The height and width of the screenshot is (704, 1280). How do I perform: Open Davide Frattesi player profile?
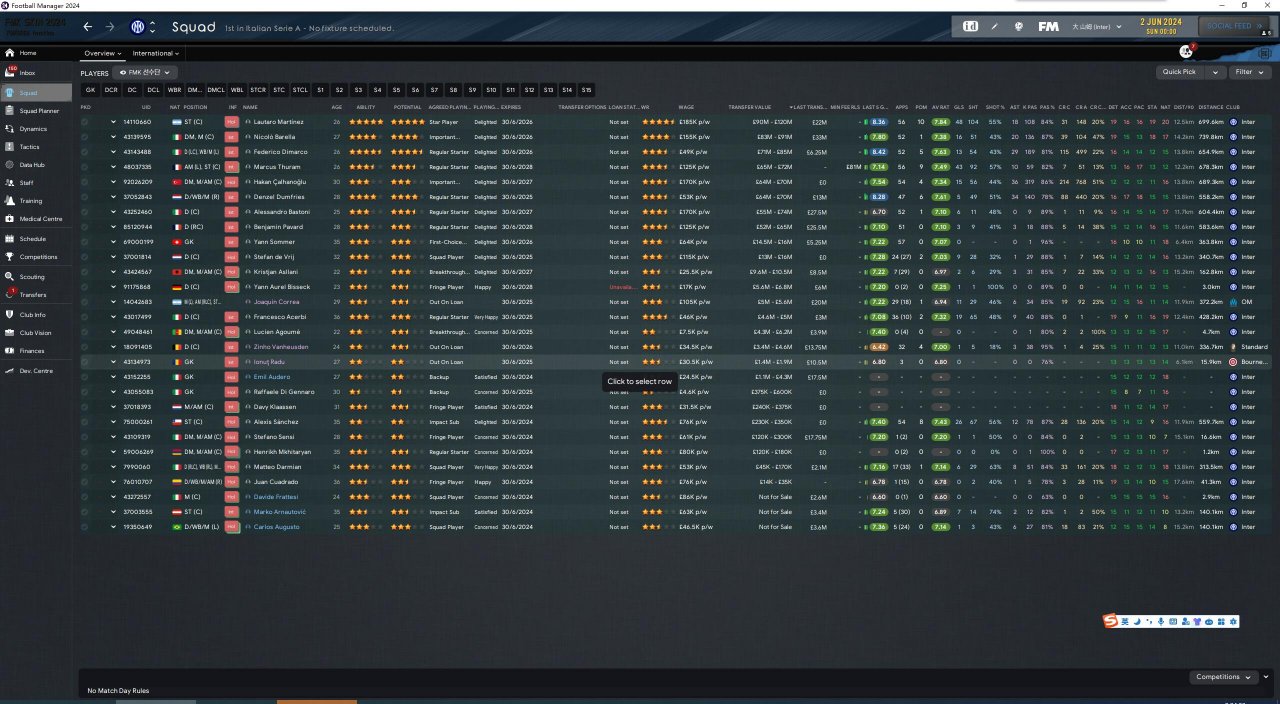(x=276, y=497)
